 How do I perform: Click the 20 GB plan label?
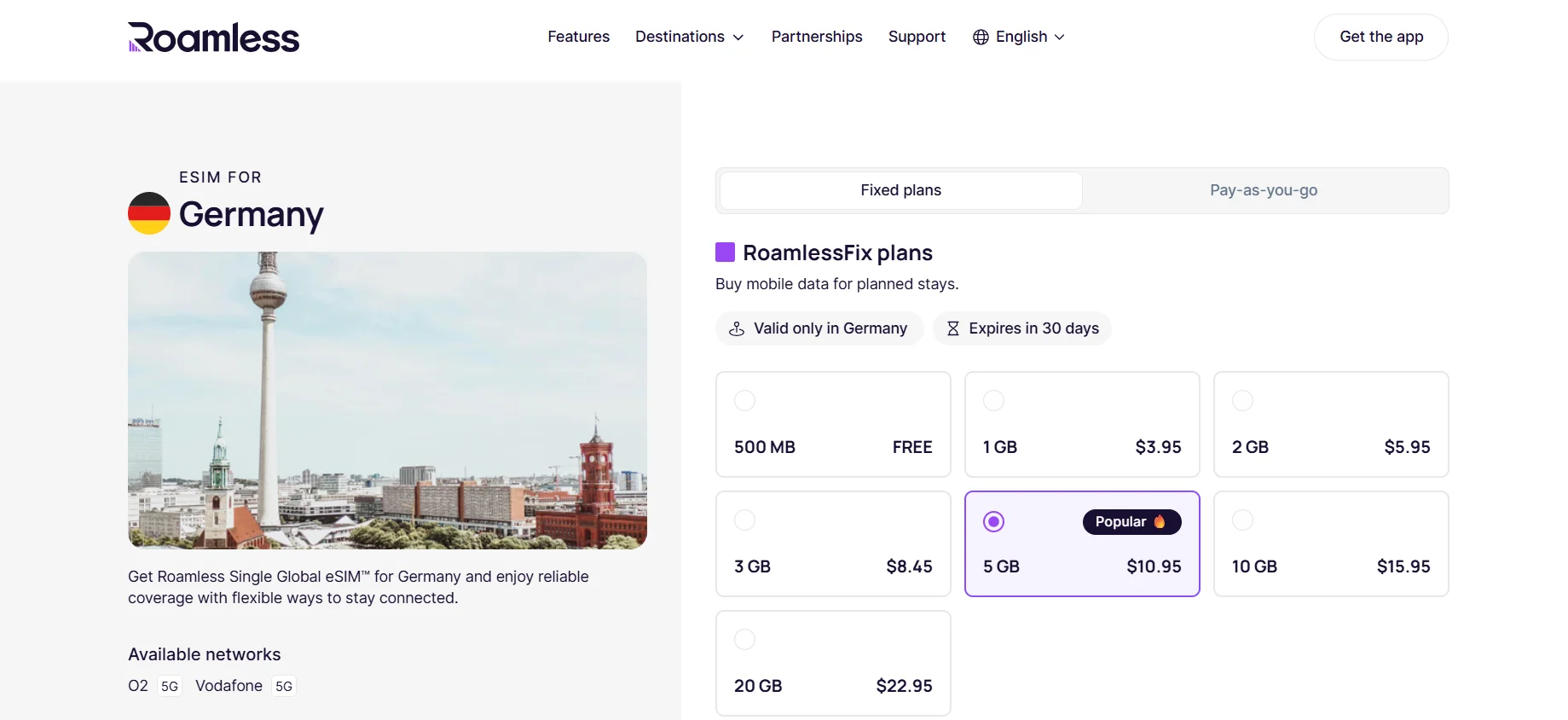[x=758, y=686]
